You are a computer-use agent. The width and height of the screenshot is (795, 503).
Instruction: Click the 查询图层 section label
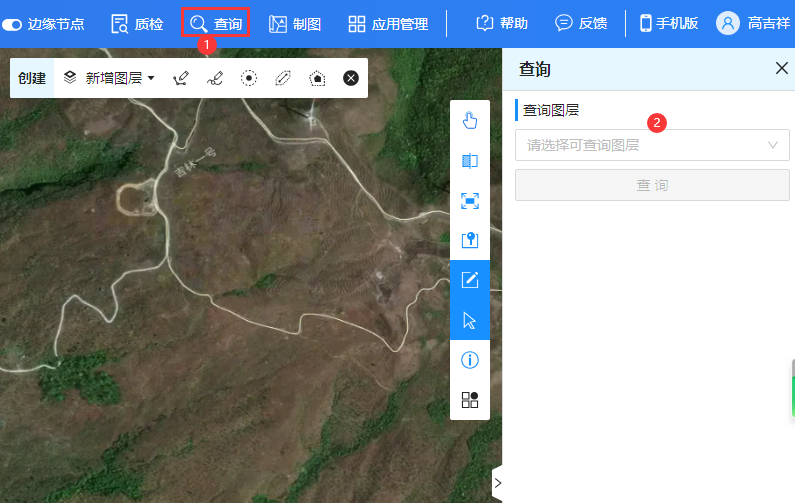tap(551, 110)
